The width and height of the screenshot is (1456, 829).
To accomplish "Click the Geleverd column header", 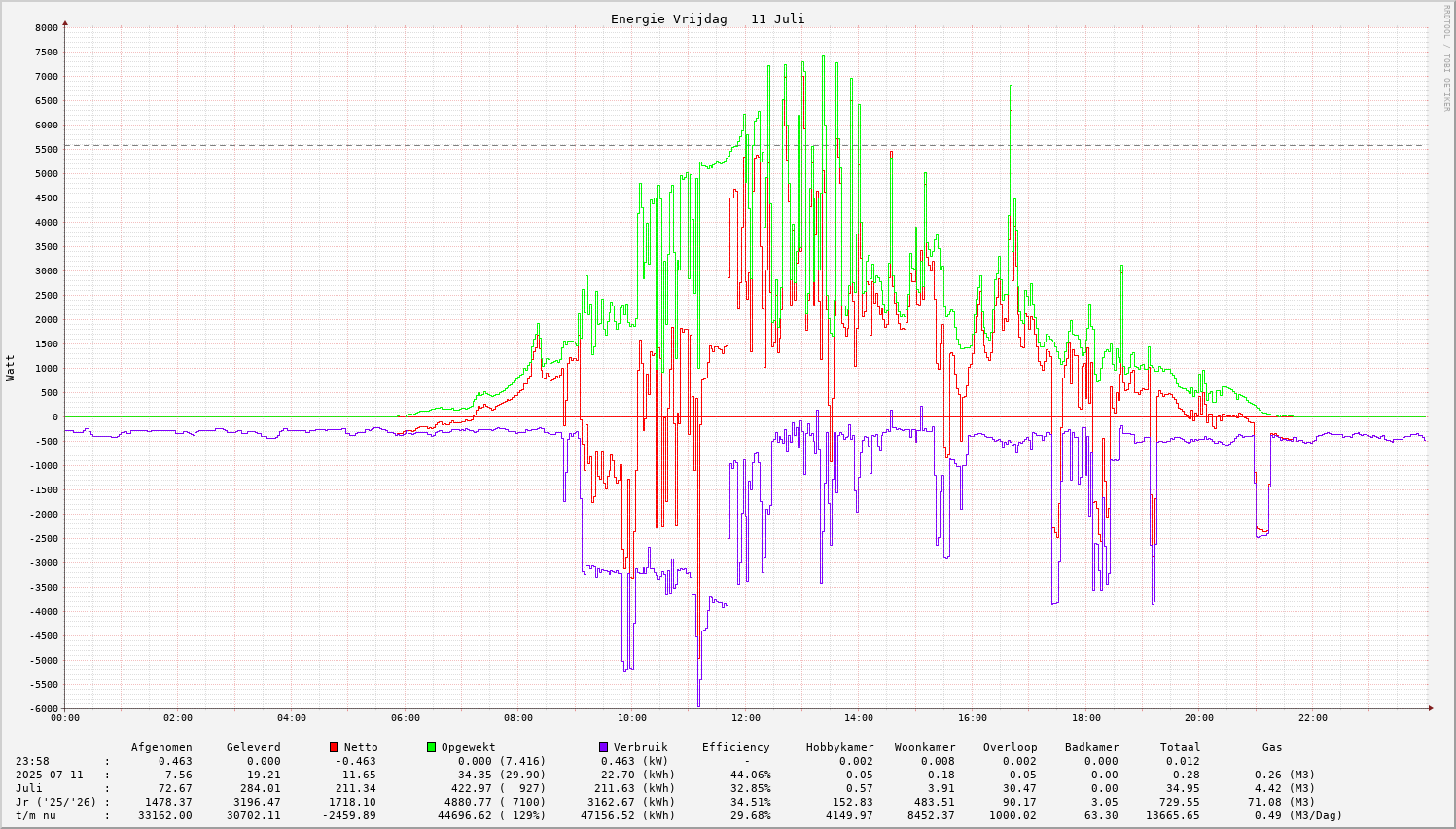I will [253, 747].
